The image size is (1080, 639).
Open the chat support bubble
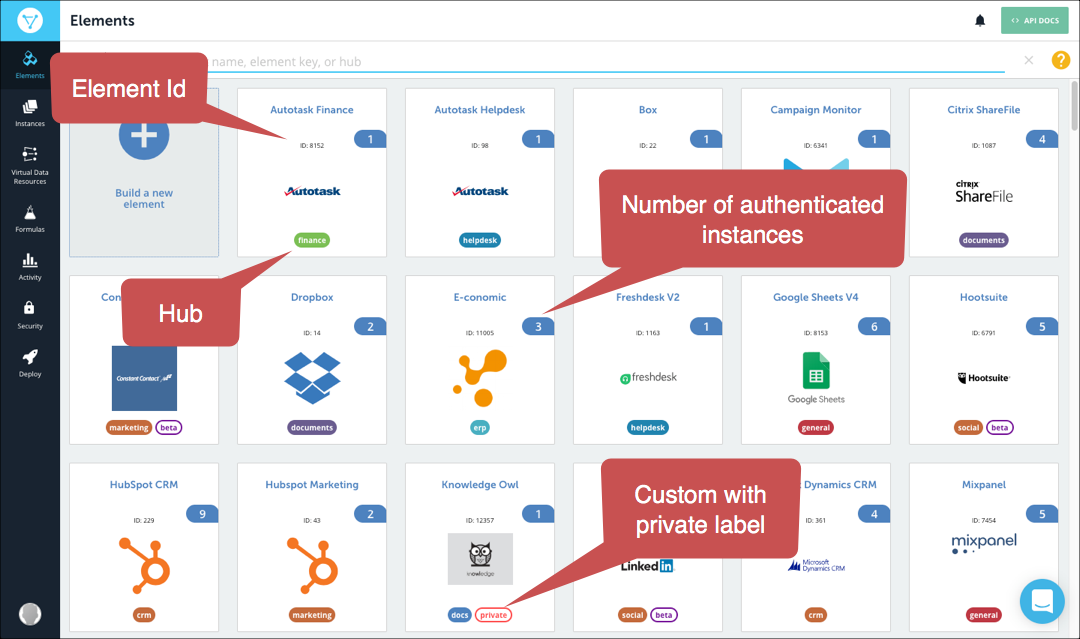coord(1042,601)
